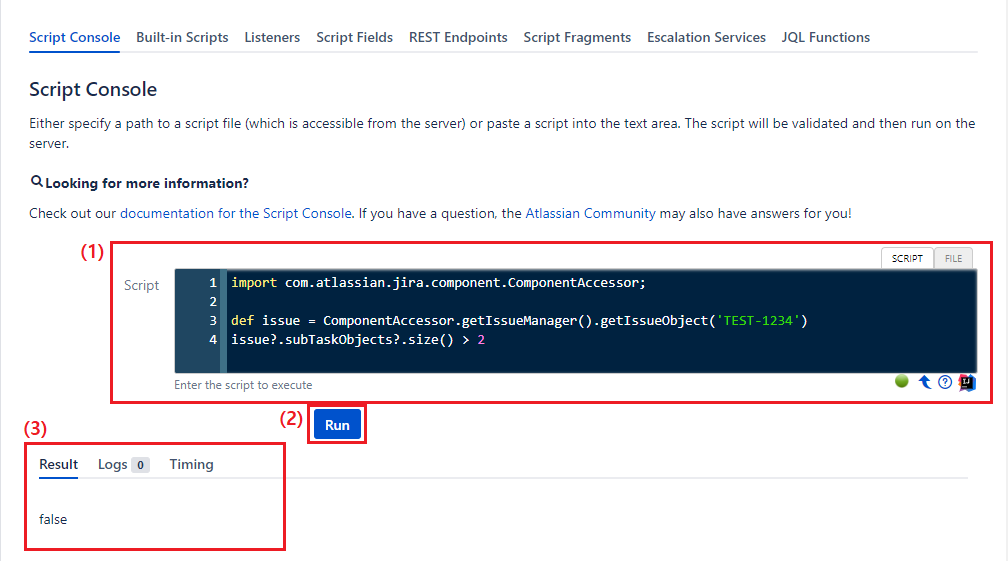Open the Script Fragments tab

pyautogui.click(x=577, y=37)
